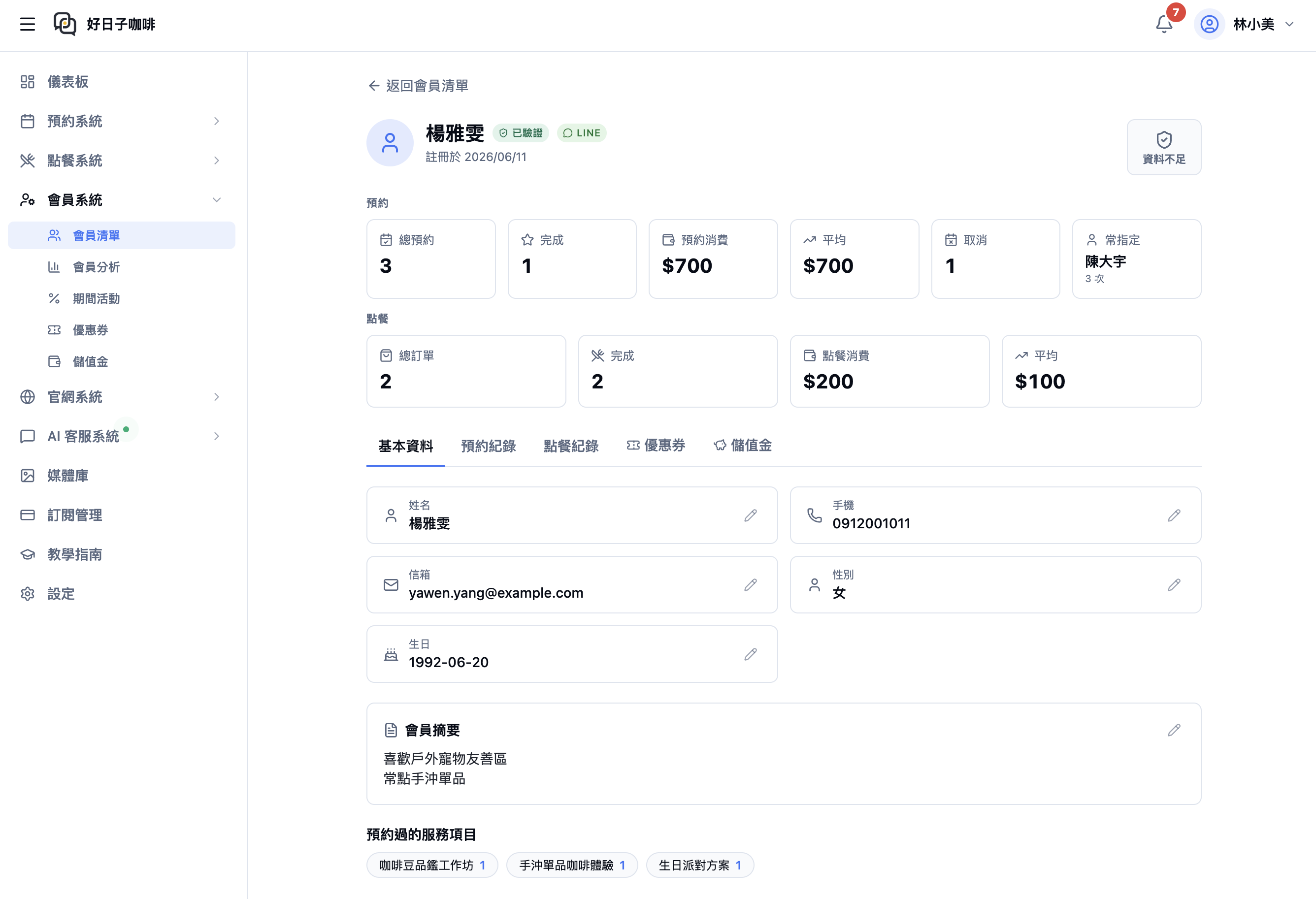This screenshot has width=1316, height=899.
Task: Switch to the 儲值金 tab
Action: tap(742, 446)
